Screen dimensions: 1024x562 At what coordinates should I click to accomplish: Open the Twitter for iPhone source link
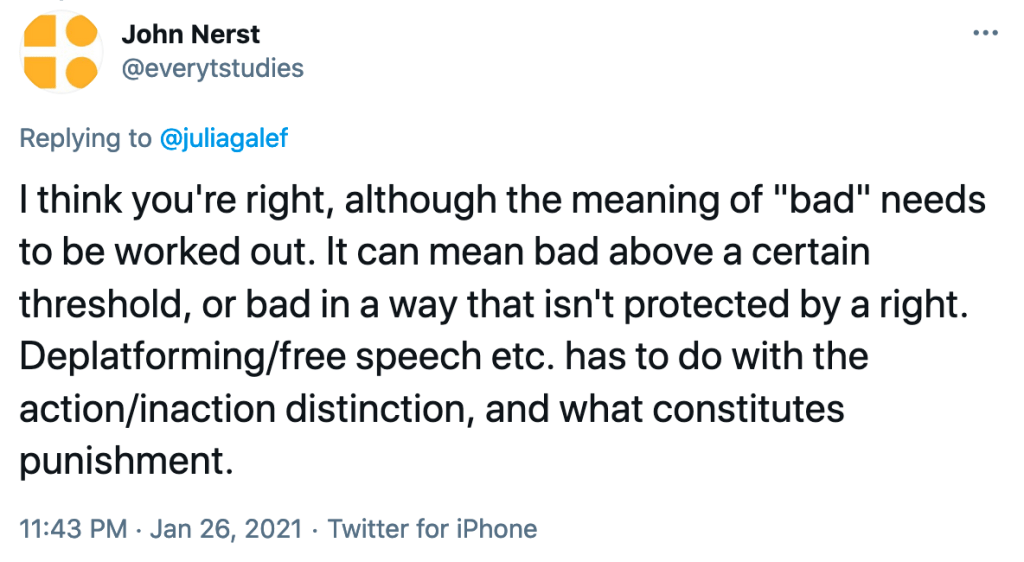432,528
